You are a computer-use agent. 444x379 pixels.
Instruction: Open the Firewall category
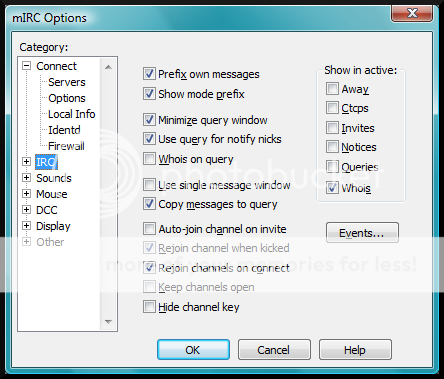coord(66,146)
